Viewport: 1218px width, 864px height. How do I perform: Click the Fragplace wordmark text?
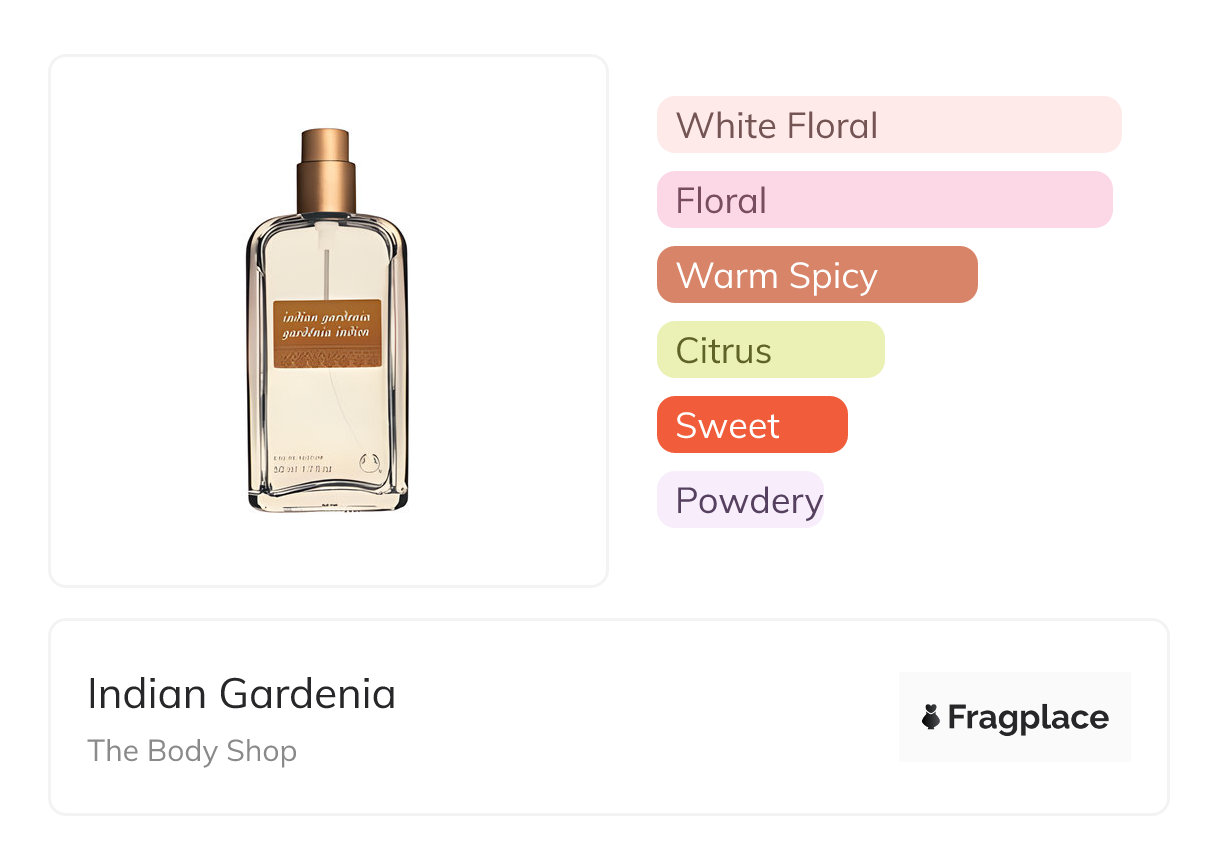[1028, 717]
